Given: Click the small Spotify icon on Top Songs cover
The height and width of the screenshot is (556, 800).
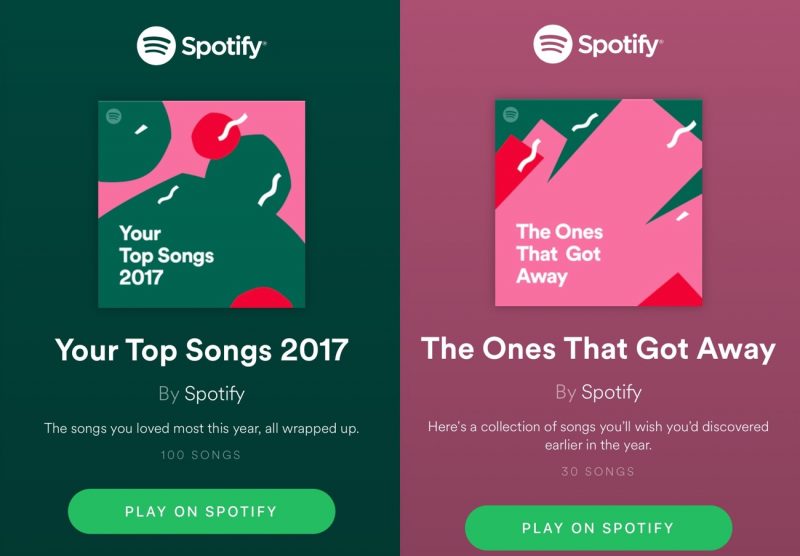Looking at the screenshot, I should [113, 116].
